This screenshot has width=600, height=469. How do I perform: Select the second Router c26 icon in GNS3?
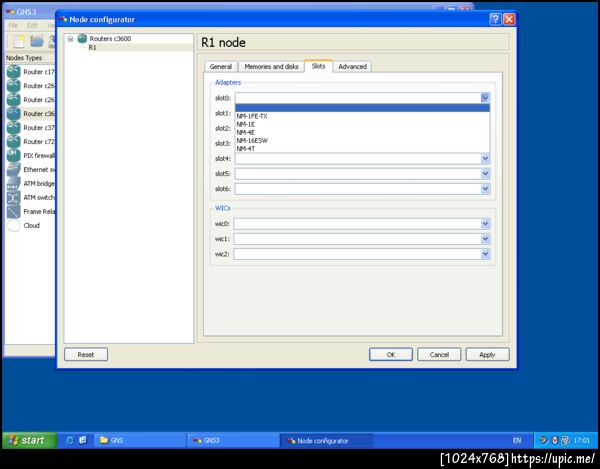click(x=13, y=100)
